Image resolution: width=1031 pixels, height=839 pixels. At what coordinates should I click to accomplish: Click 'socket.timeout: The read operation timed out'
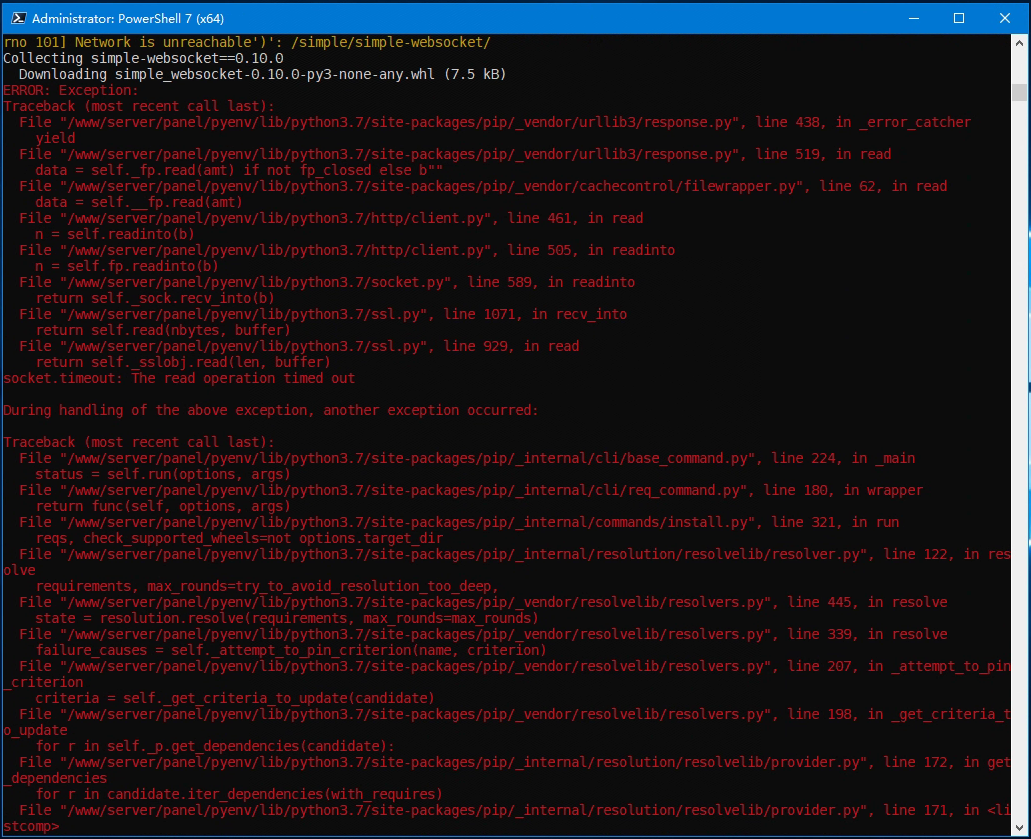pos(179,378)
